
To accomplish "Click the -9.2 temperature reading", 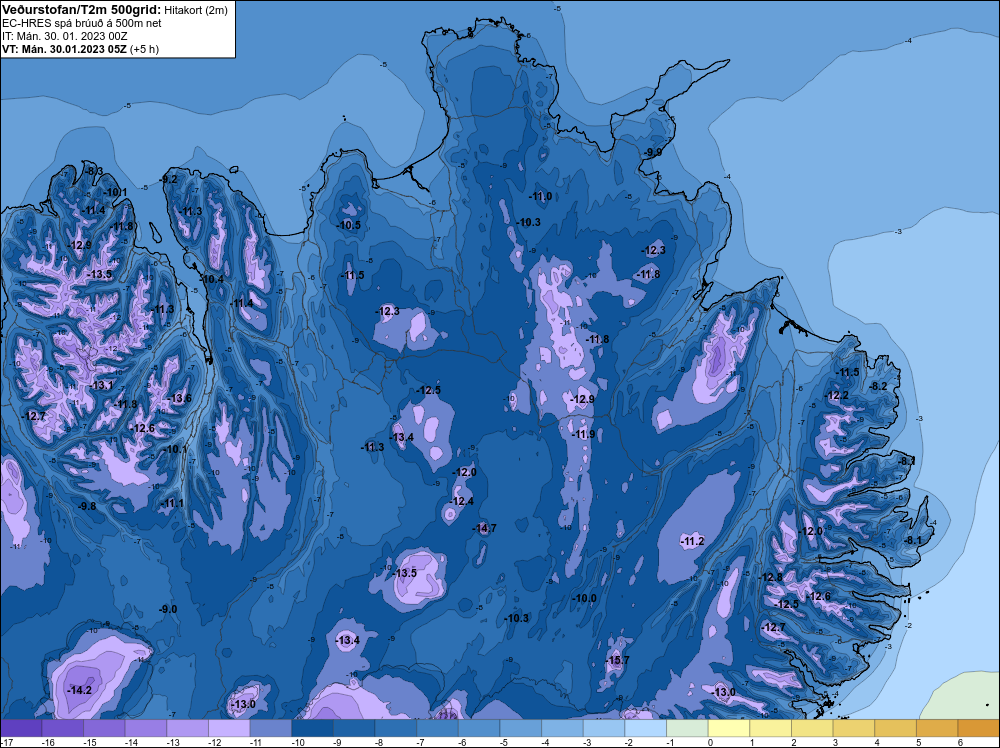I will point(169,179).
